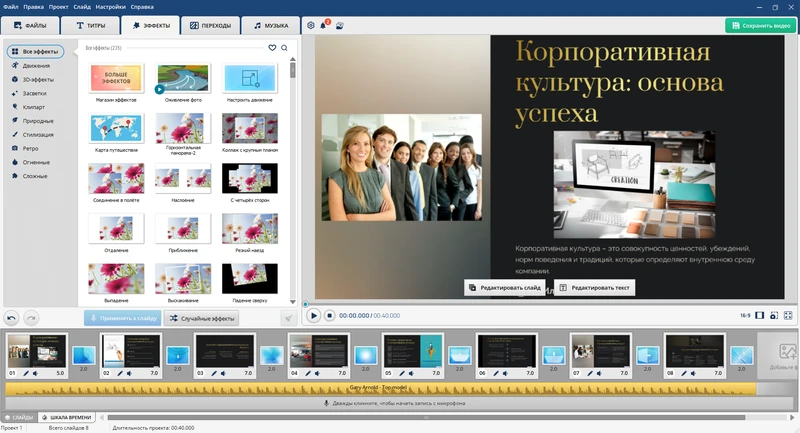
Task: Select the Наслоение effect thumbnail
Action: (183, 179)
